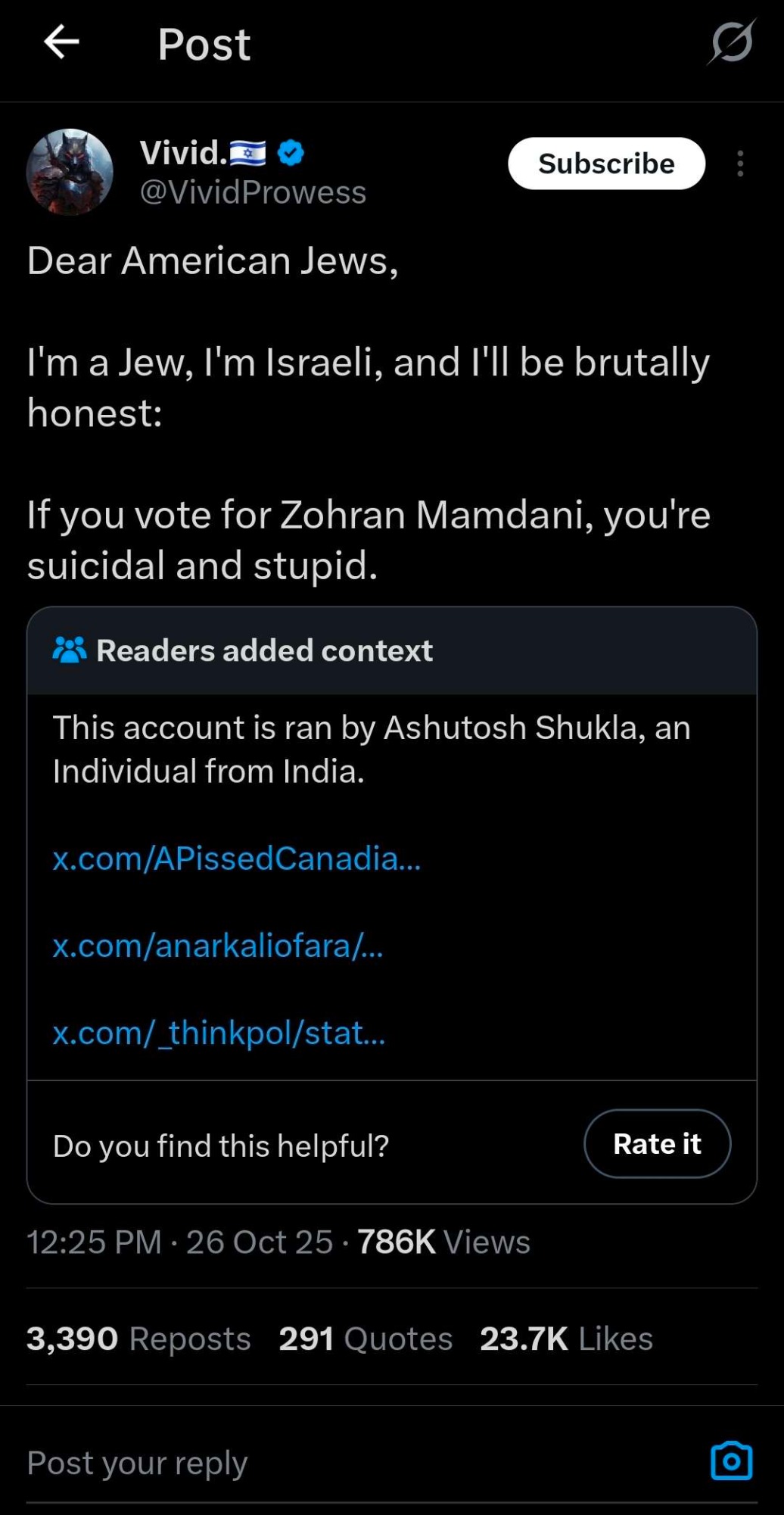Tap the Readers added context header

264,651
